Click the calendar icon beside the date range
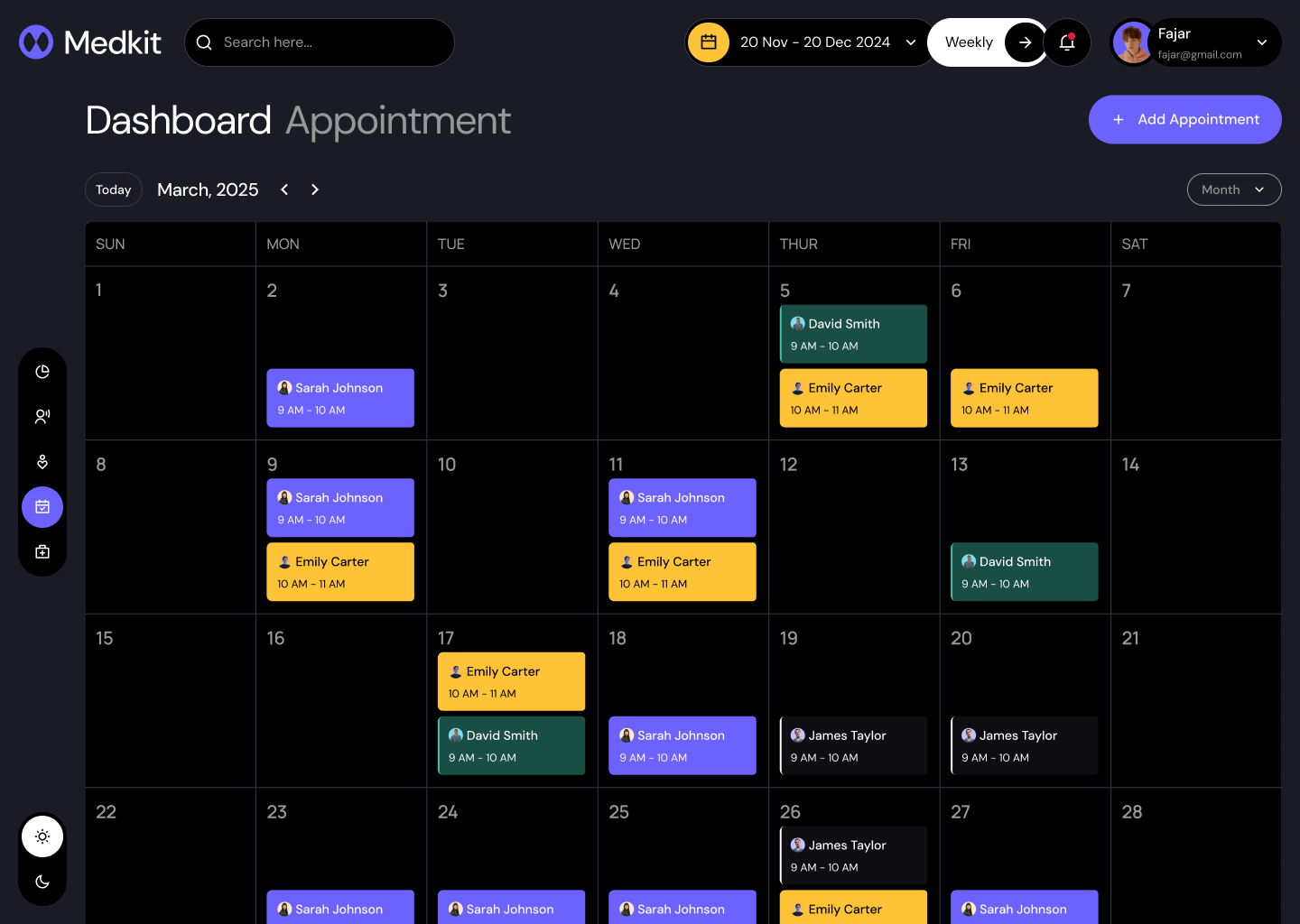This screenshot has height=924, width=1300. point(709,42)
